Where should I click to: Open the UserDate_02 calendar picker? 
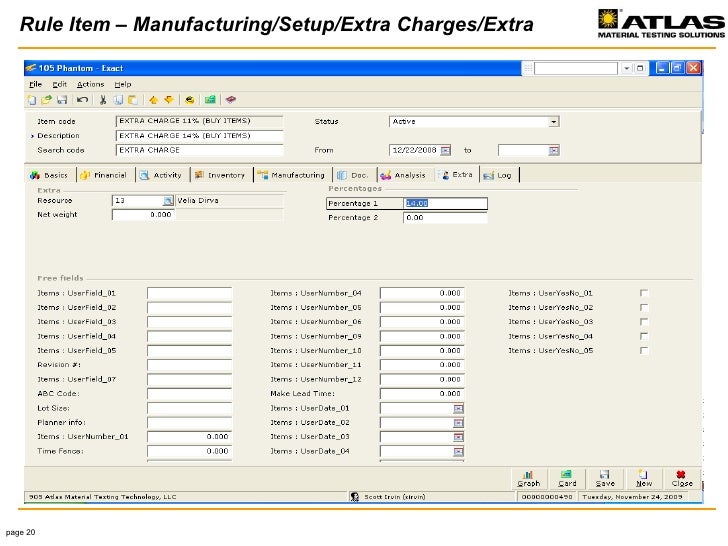tap(458, 423)
